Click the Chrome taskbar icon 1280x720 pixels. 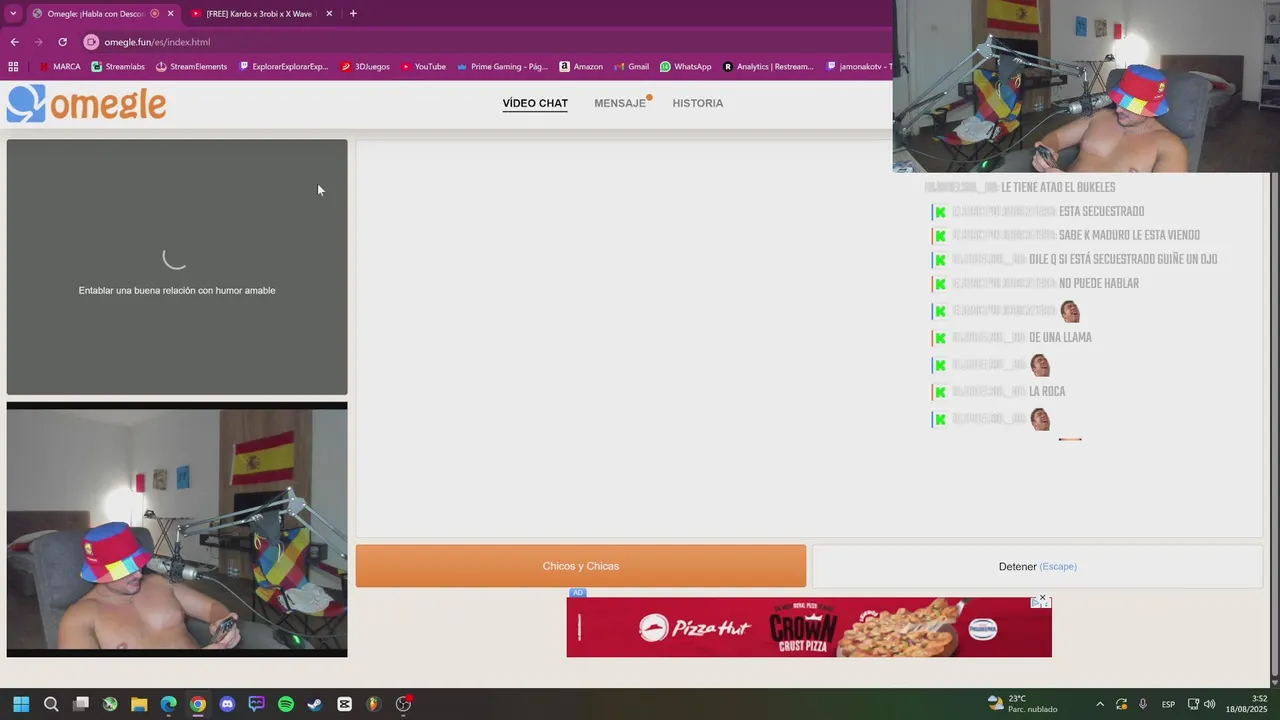[198, 704]
